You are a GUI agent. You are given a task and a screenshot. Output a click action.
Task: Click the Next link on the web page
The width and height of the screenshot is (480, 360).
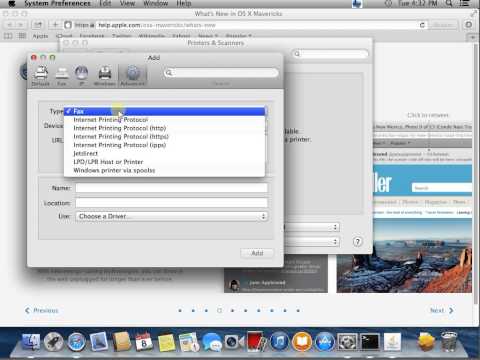point(442,311)
